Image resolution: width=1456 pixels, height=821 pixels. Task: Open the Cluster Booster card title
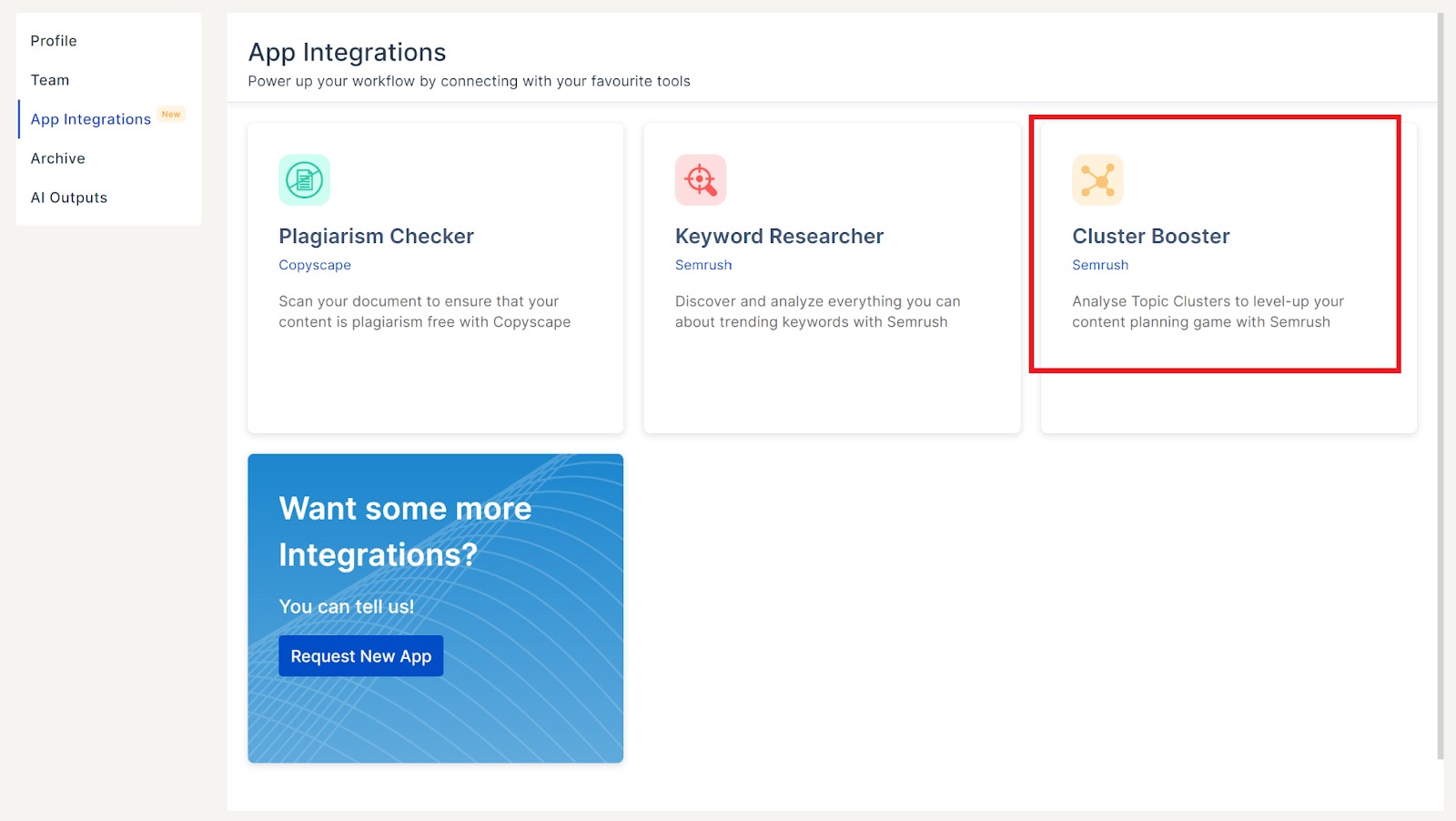click(x=1150, y=237)
